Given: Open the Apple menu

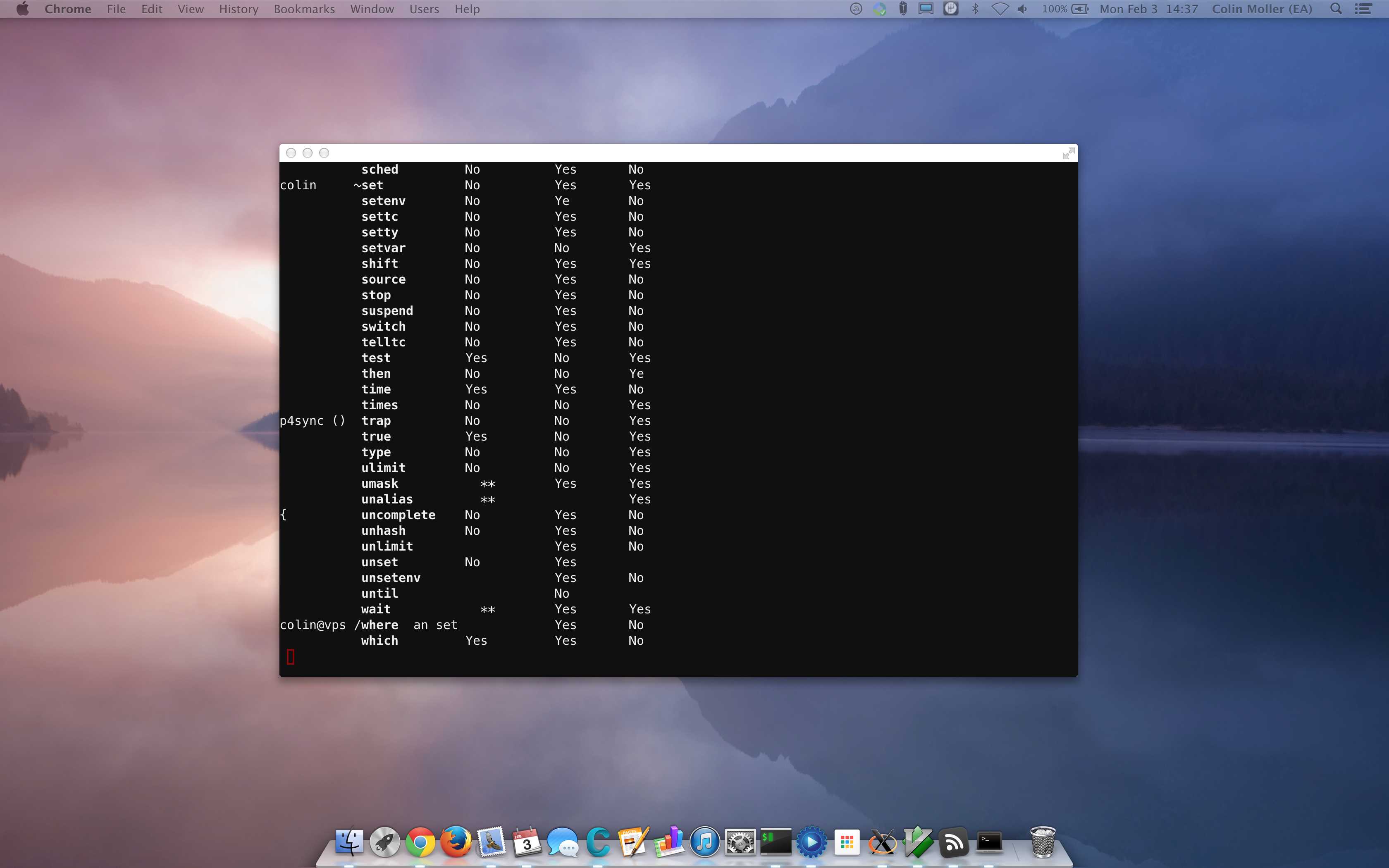Looking at the screenshot, I should 22,9.
